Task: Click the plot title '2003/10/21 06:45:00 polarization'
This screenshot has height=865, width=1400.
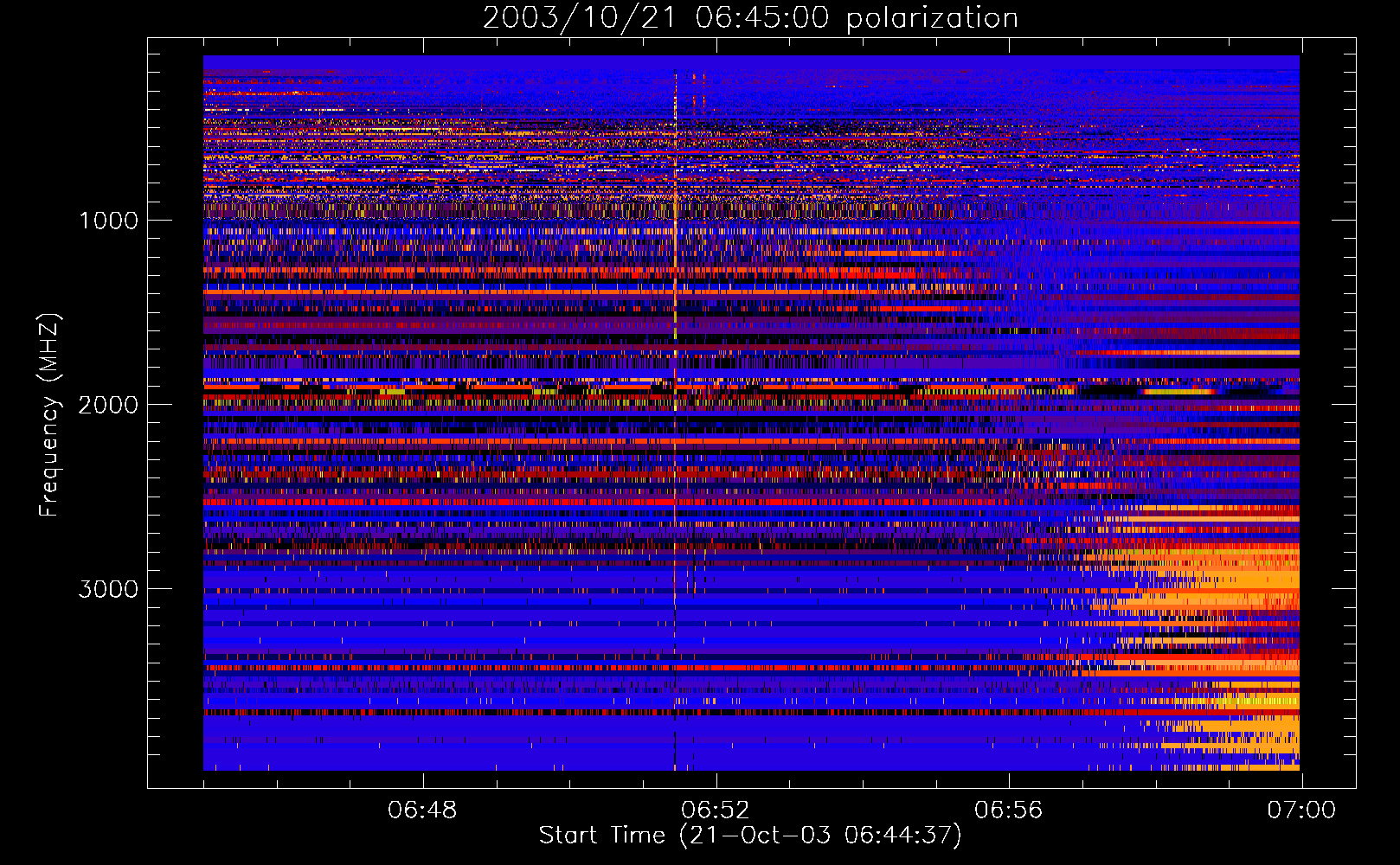Action: (750, 17)
